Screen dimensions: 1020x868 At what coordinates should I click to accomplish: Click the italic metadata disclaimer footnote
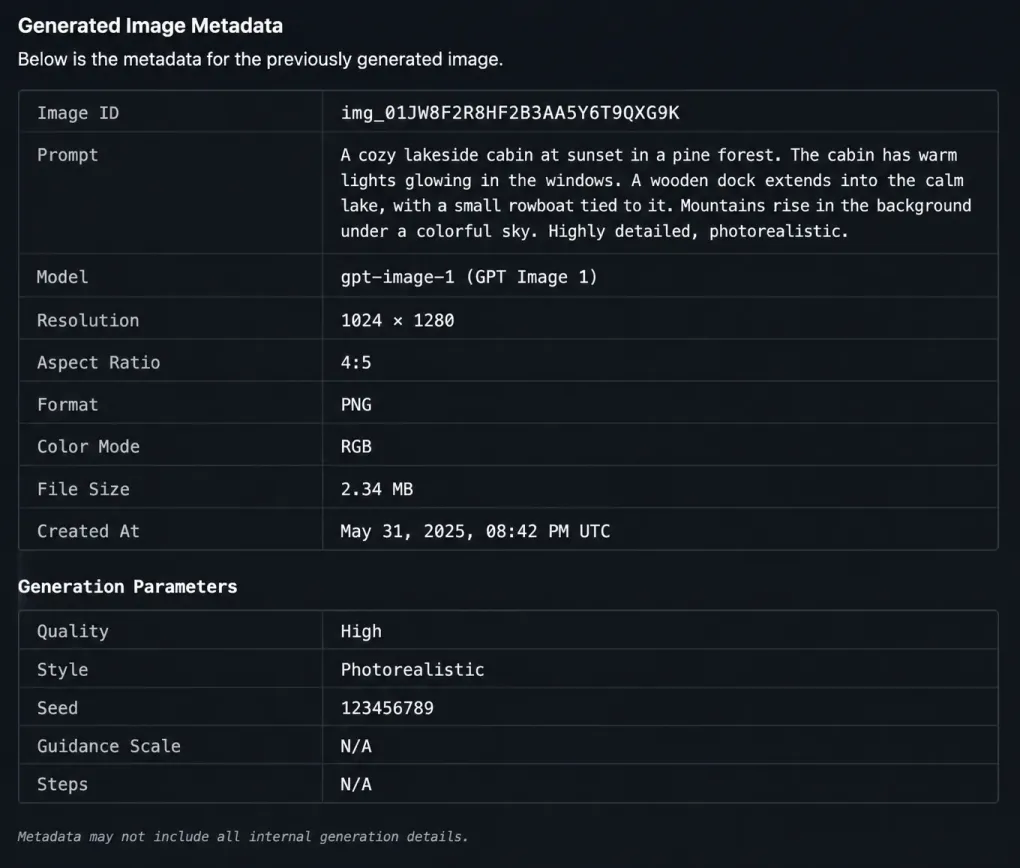pos(243,837)
